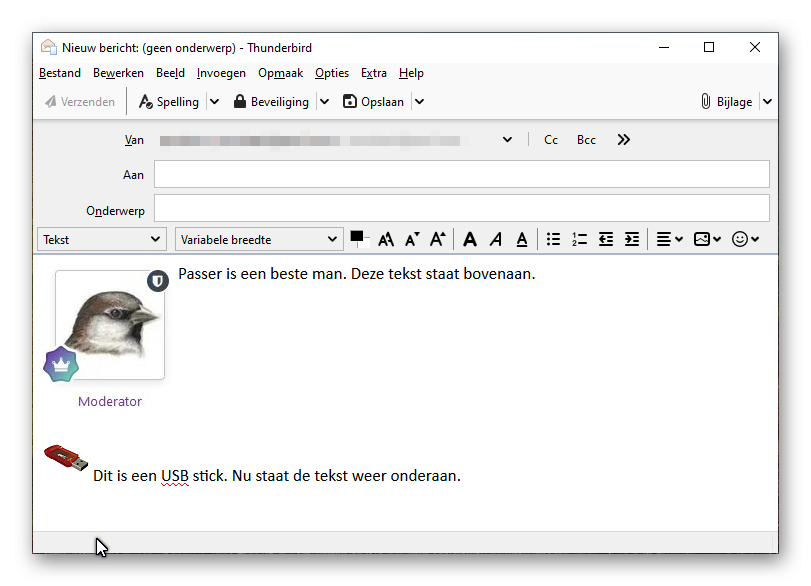
Task: Add a Cc address field
Action: tap(551, 140)
